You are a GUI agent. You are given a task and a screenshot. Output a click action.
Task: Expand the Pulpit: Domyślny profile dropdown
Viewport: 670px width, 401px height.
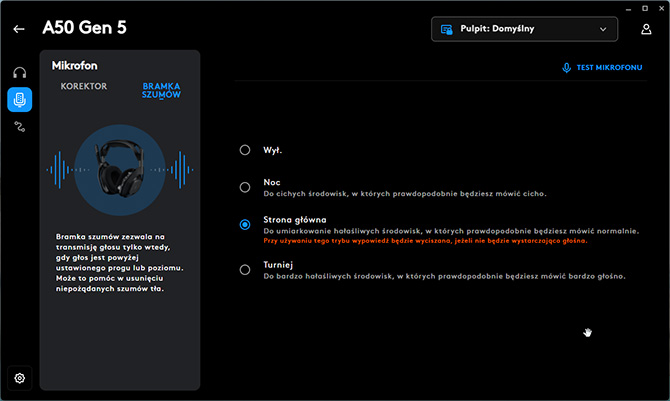[x=524, y=29]
